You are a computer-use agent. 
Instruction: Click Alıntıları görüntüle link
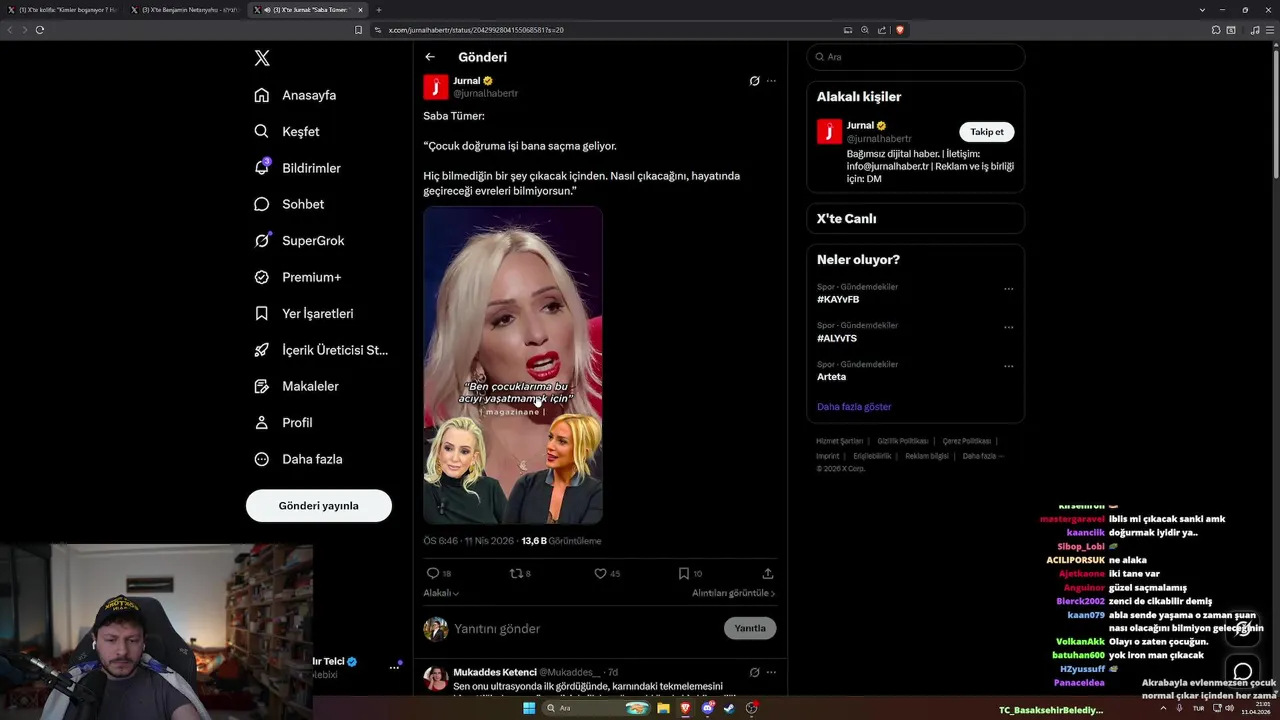[733, 593]
